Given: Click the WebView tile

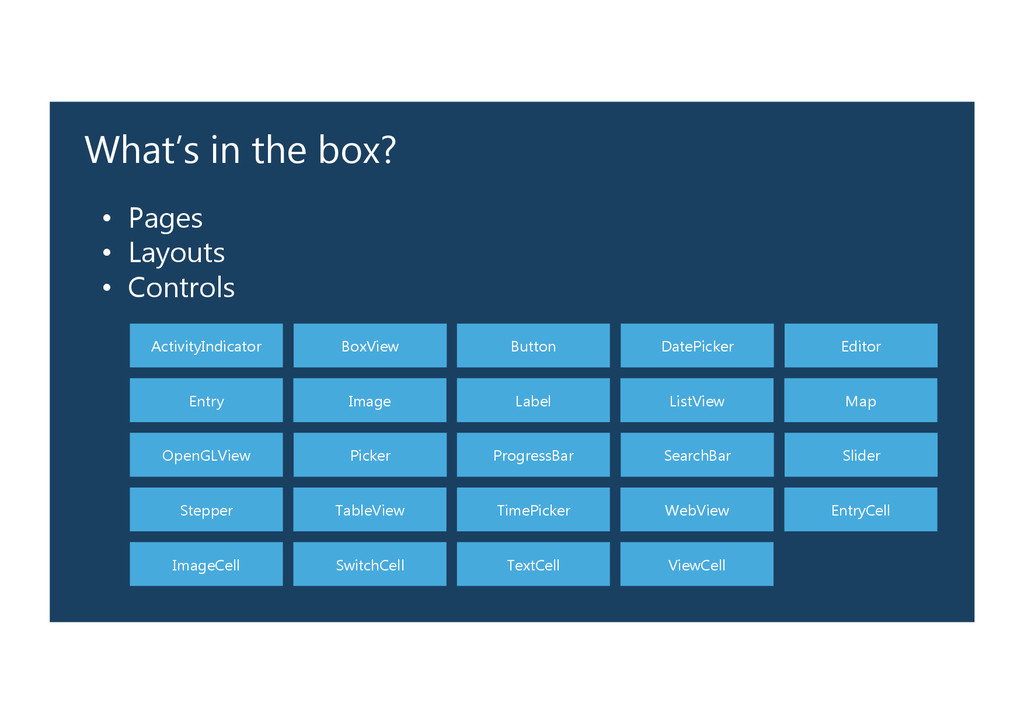Looking at the screenshot, I should (697, 509).
